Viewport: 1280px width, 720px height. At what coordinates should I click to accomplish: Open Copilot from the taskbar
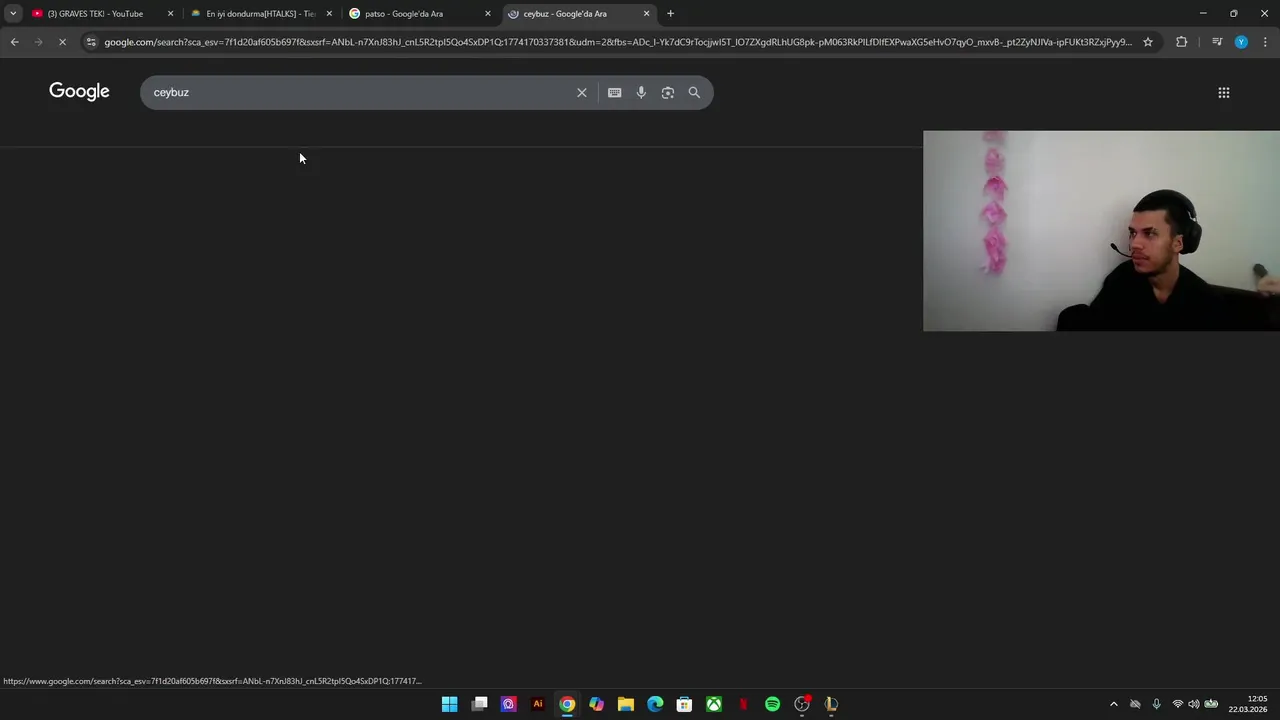point(596,704)
